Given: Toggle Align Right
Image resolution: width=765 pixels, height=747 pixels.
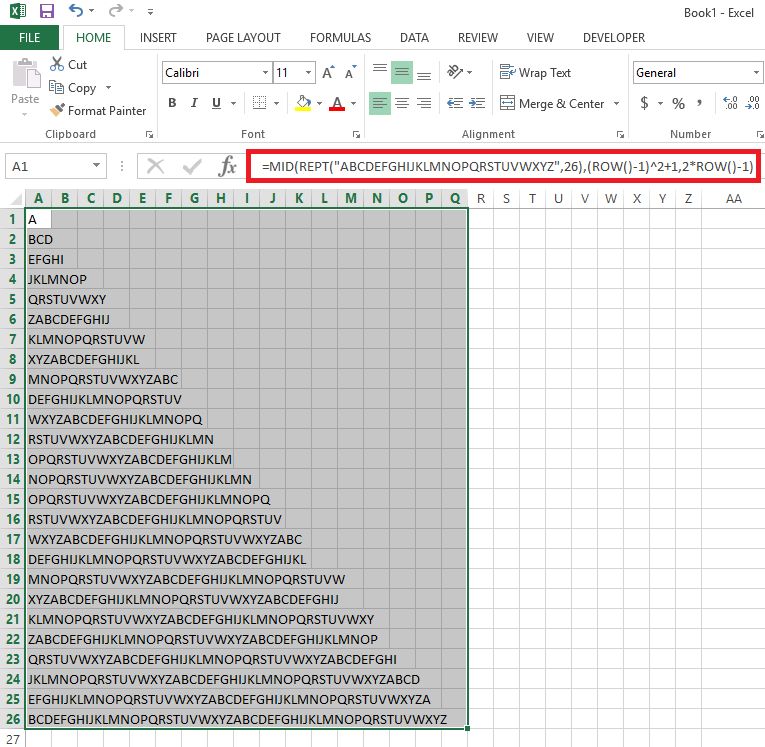Looking at the screenshot, I should (x=424, y=103).
